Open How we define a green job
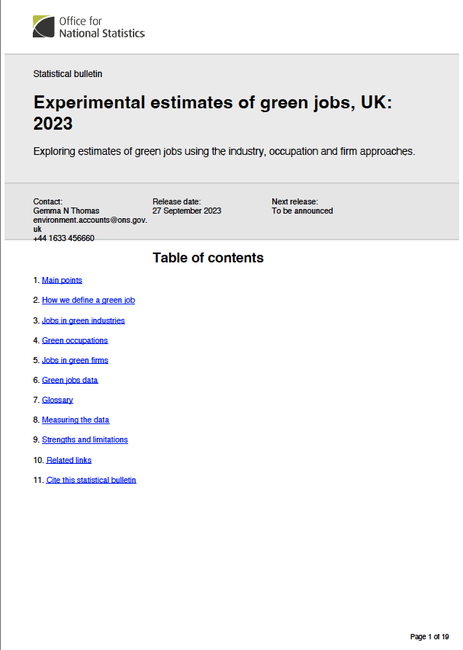Screen dimensions: 463x650 [88, 300]
